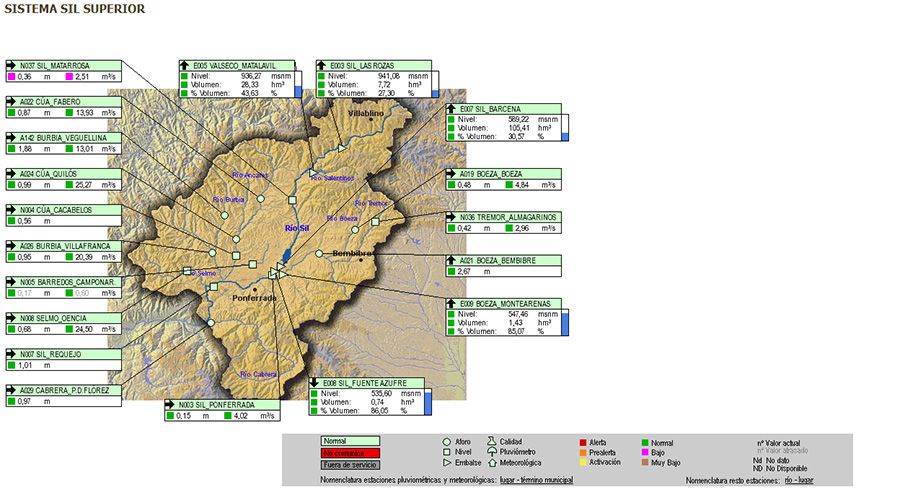Viewport: 900px width, 500px height.
Task: Click the arrow icon beside N037 SIL_MATARROSA
Action: click(12, 65)
